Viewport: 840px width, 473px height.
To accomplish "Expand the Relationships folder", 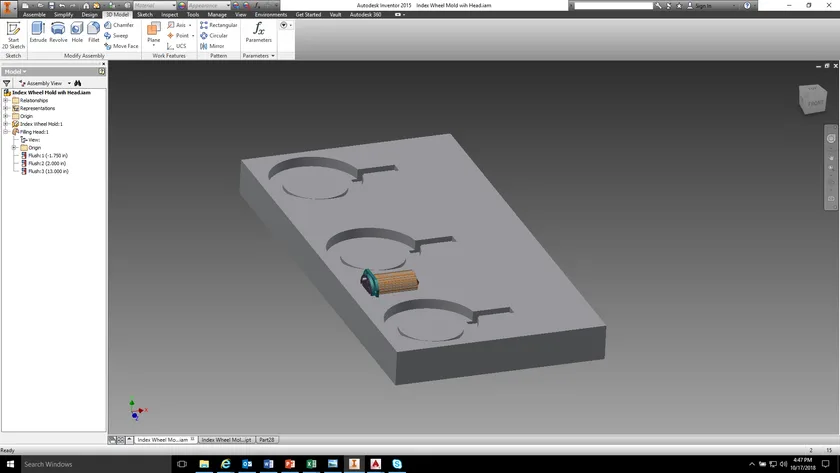I will tap(6, 100).
